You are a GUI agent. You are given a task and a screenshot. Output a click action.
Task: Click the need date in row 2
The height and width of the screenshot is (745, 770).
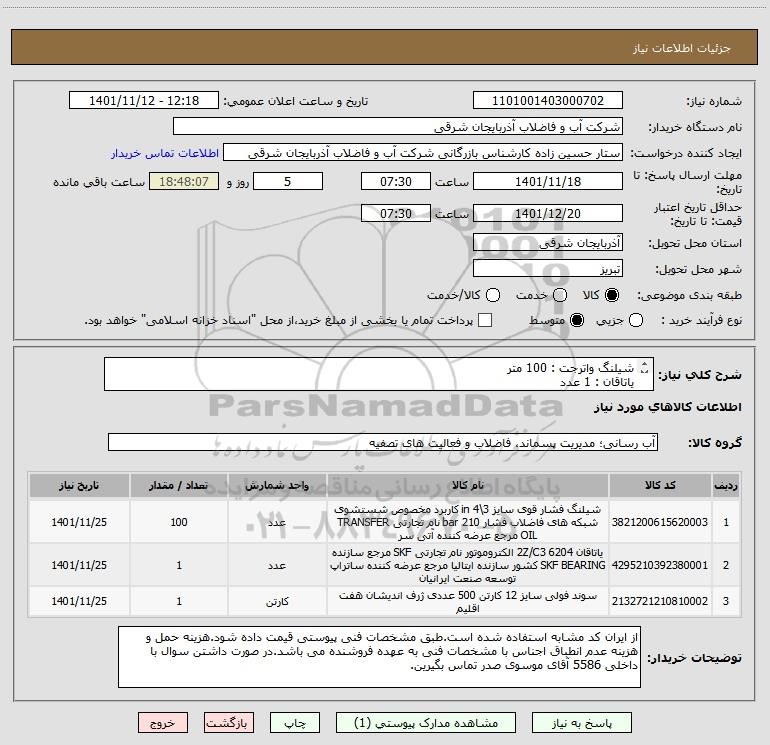(79, 565)
